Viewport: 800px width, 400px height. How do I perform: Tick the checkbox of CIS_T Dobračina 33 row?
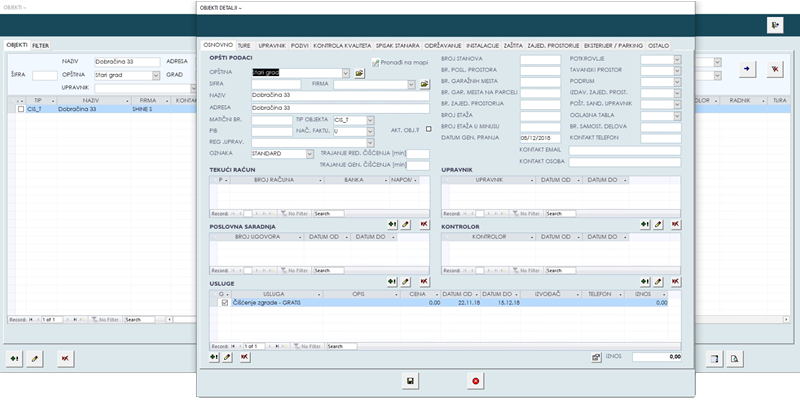tap(21, 110)
